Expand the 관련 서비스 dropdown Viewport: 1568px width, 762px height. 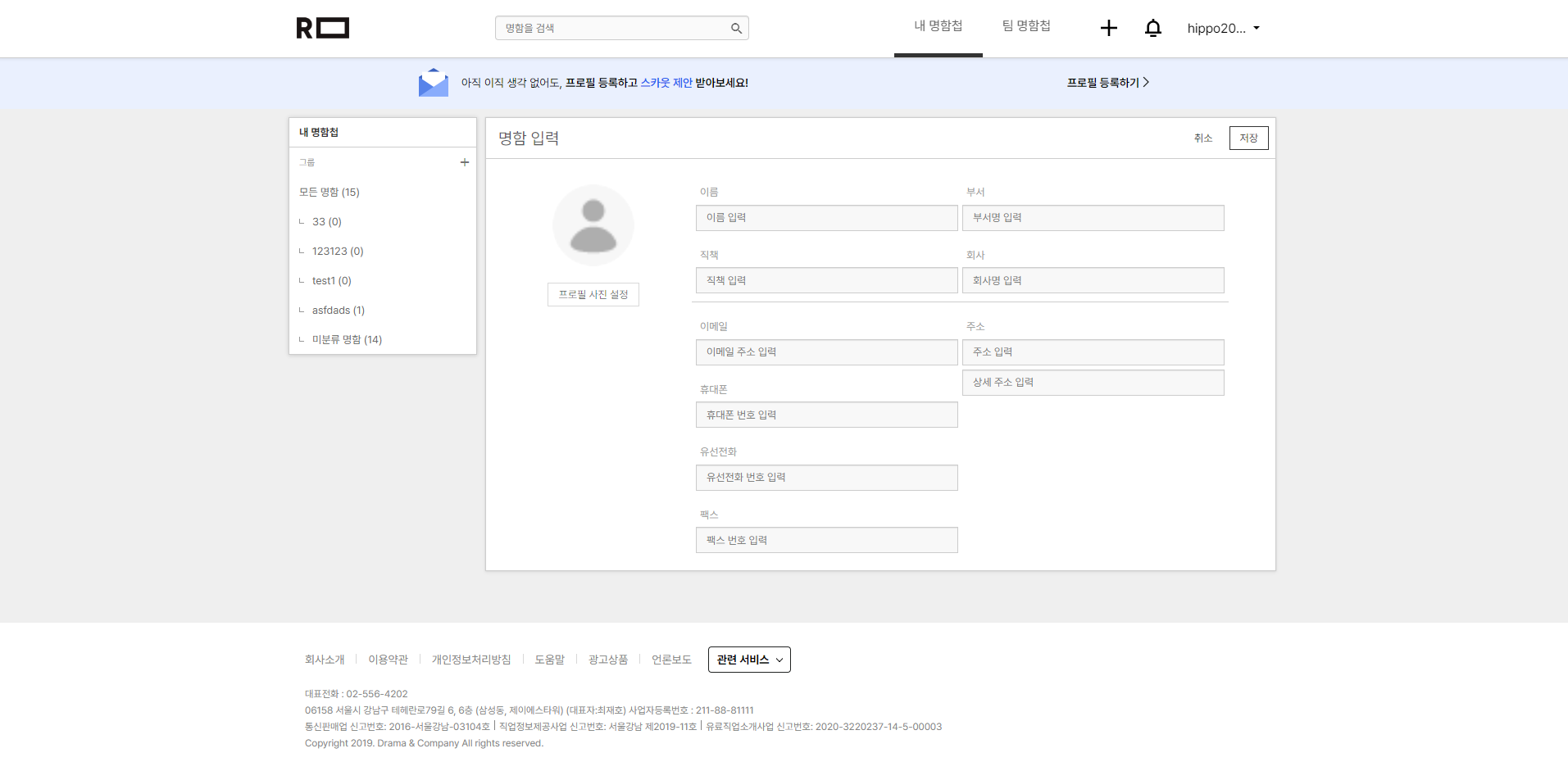tap(749, 660)
